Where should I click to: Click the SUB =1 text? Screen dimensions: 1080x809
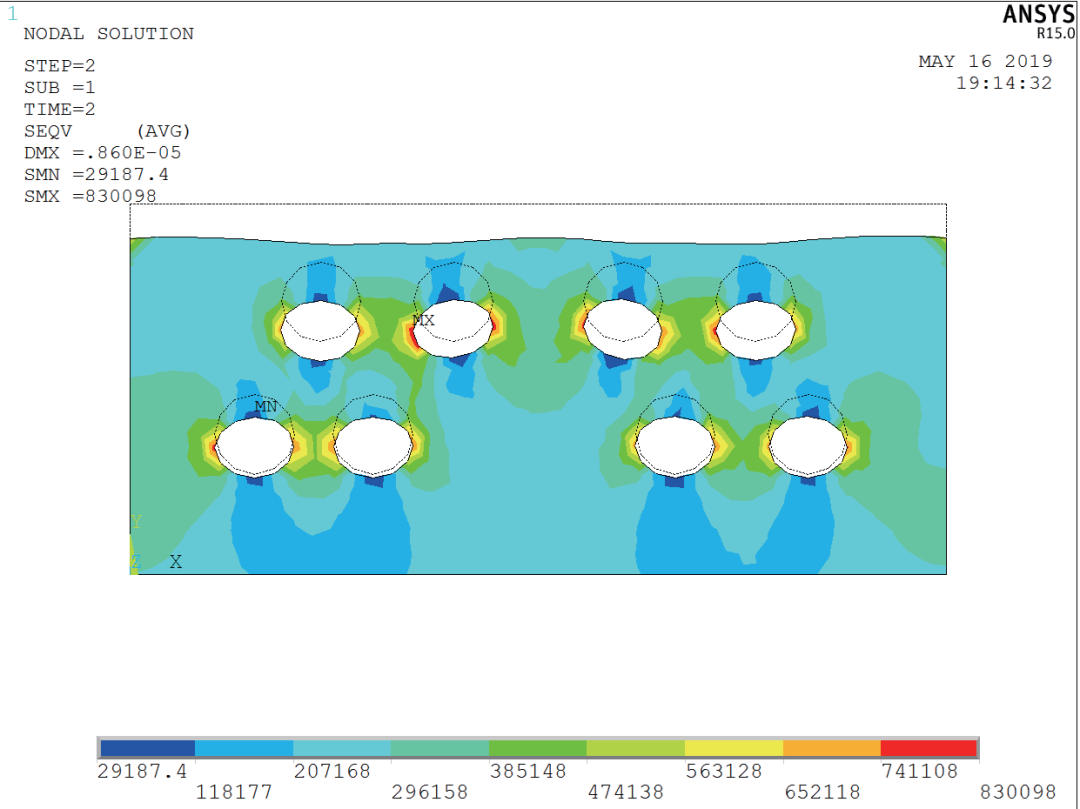60,87
